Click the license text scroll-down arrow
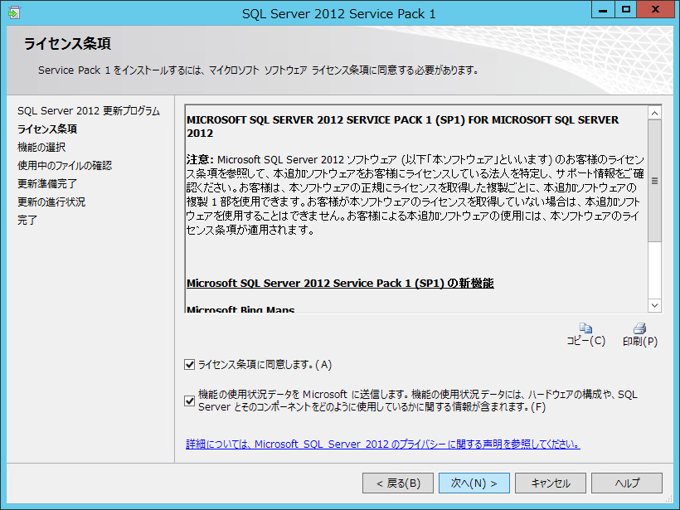 pyautogui.click(x=654, y=305)
